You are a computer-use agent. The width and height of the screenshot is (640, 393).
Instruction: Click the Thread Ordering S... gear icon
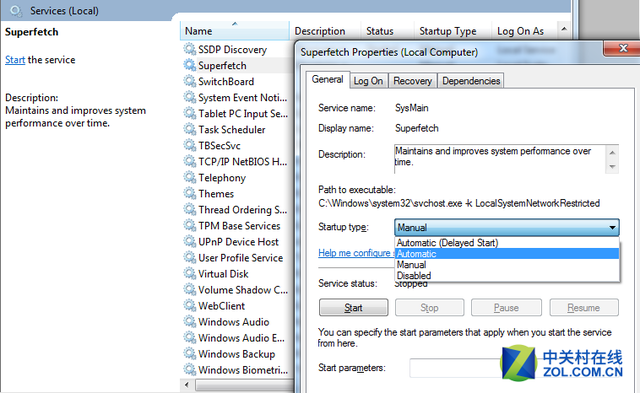(x=189, y=209)
